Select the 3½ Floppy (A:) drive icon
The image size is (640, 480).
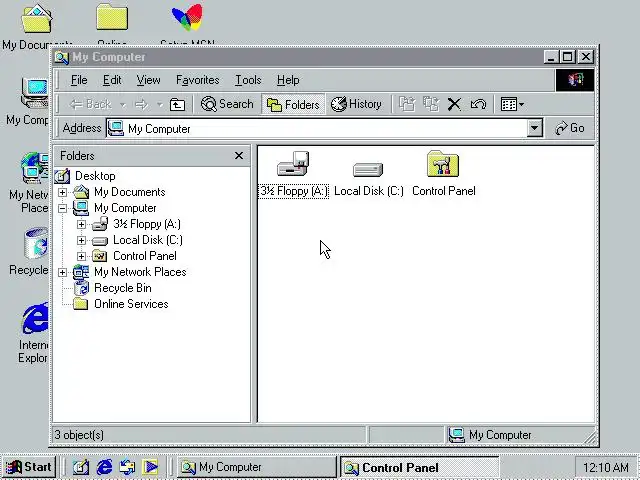[x=293, y=164]
